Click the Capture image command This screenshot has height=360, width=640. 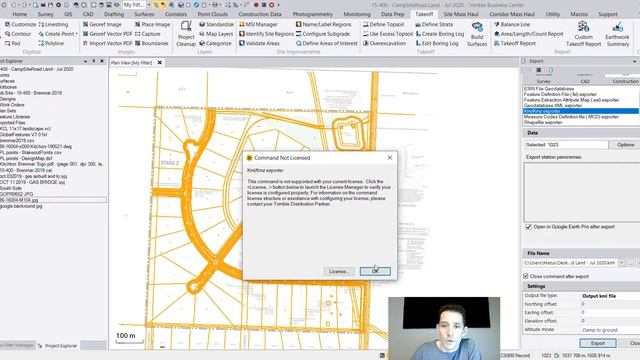(147, 34)
